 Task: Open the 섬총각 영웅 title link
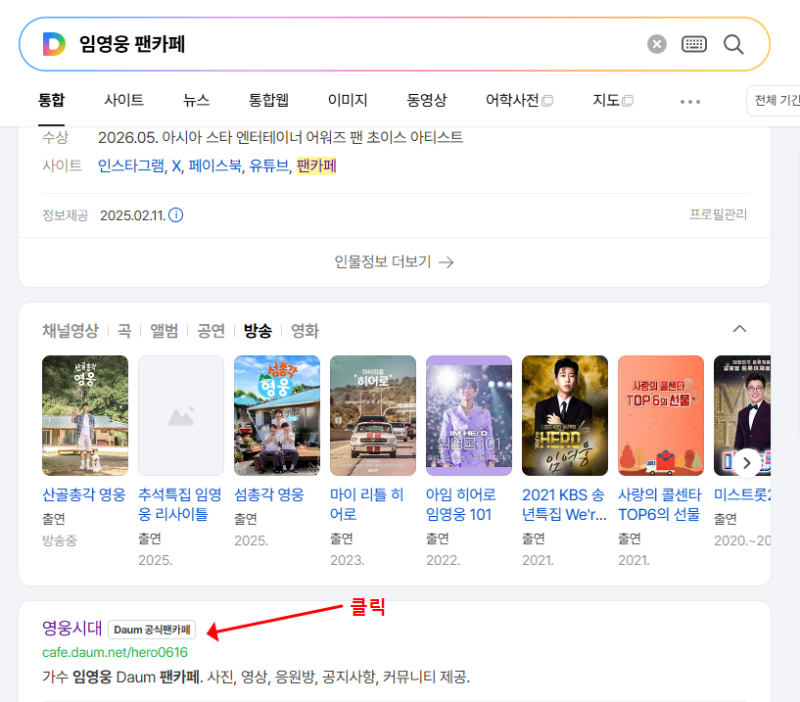click(269, 494)
